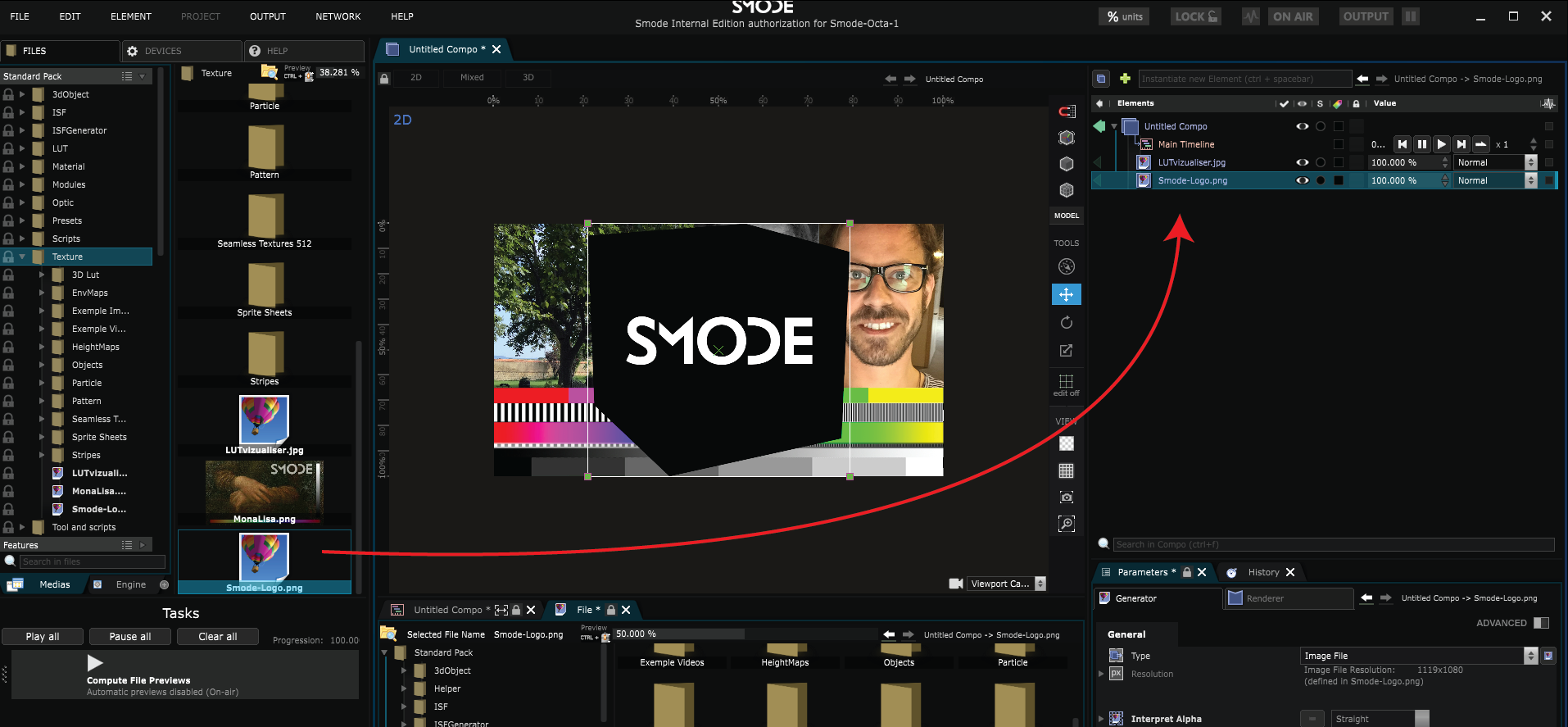1568x727 pixels.
Task: Toggle the checkerboard transparency view icon
Action: click(1066, 443)
